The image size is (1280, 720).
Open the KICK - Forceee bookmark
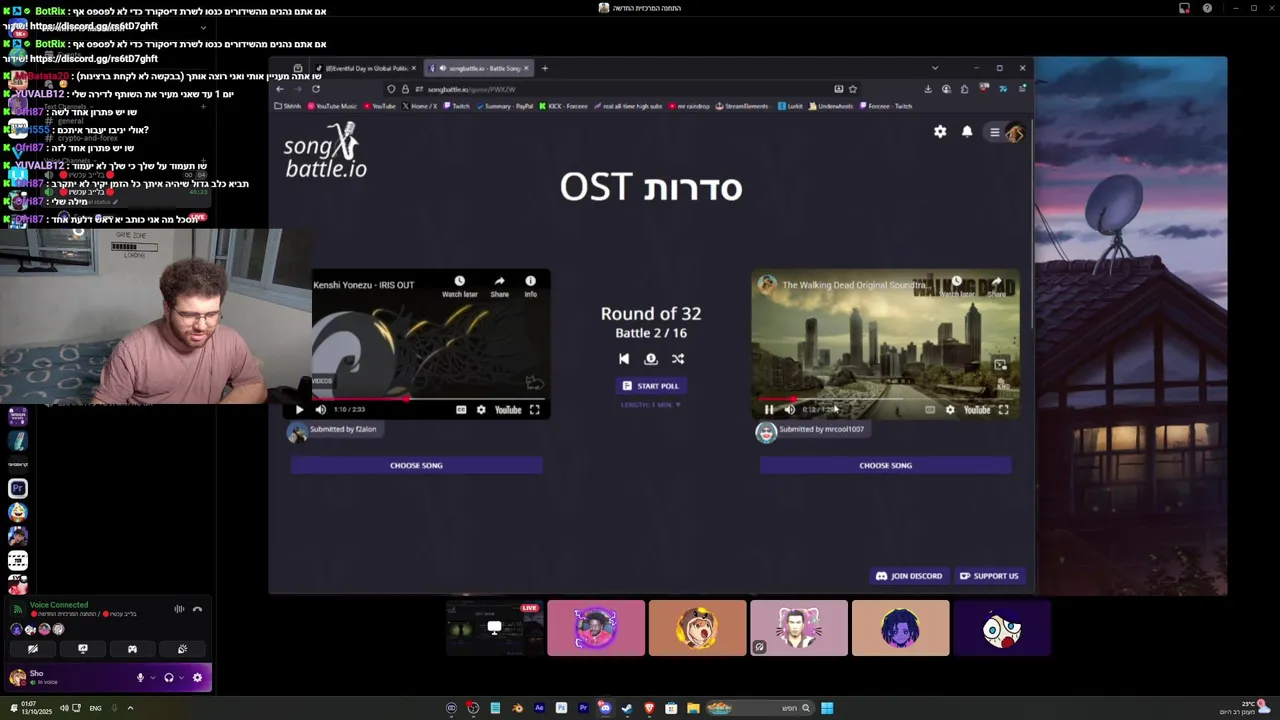point(563,106)
